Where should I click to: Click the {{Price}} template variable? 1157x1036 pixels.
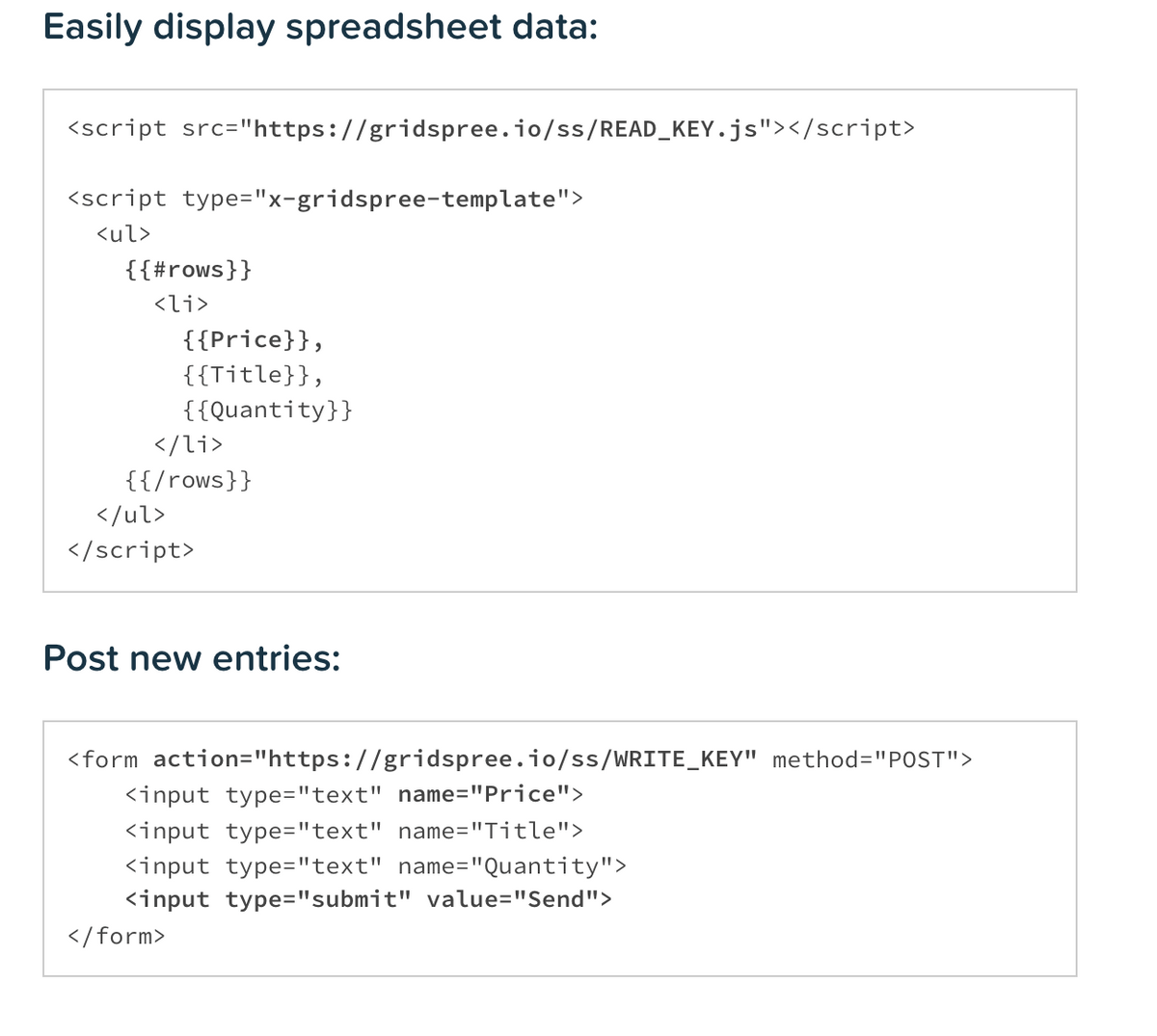pyautogui.click(x=246, y=339)
